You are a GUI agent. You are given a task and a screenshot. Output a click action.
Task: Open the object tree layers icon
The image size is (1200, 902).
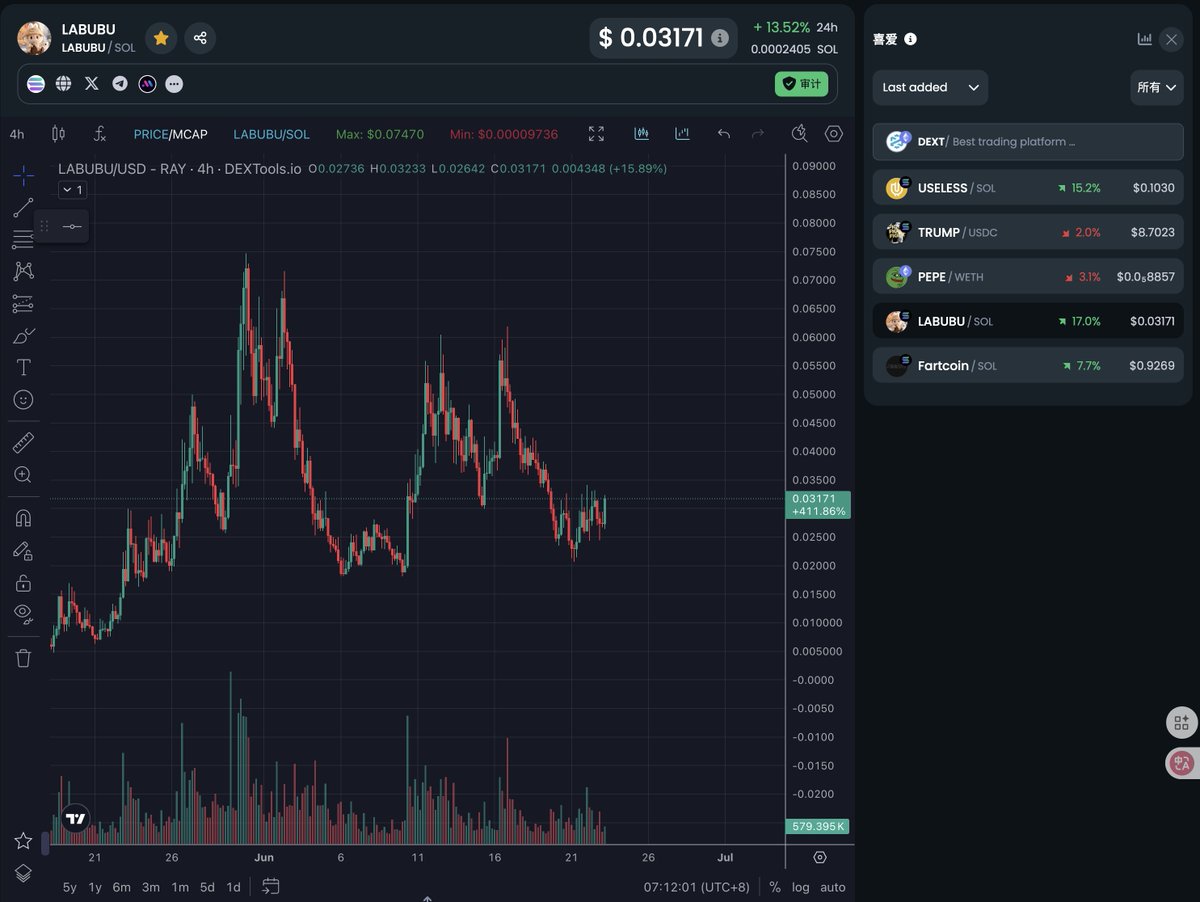(23, 872)
